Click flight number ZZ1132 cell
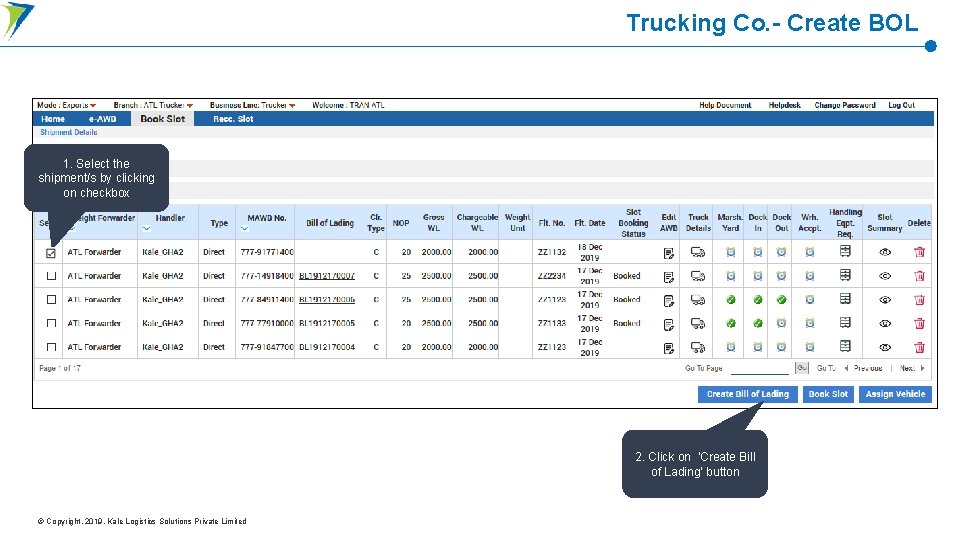The image size is (960, 540). tap(552, 252)
